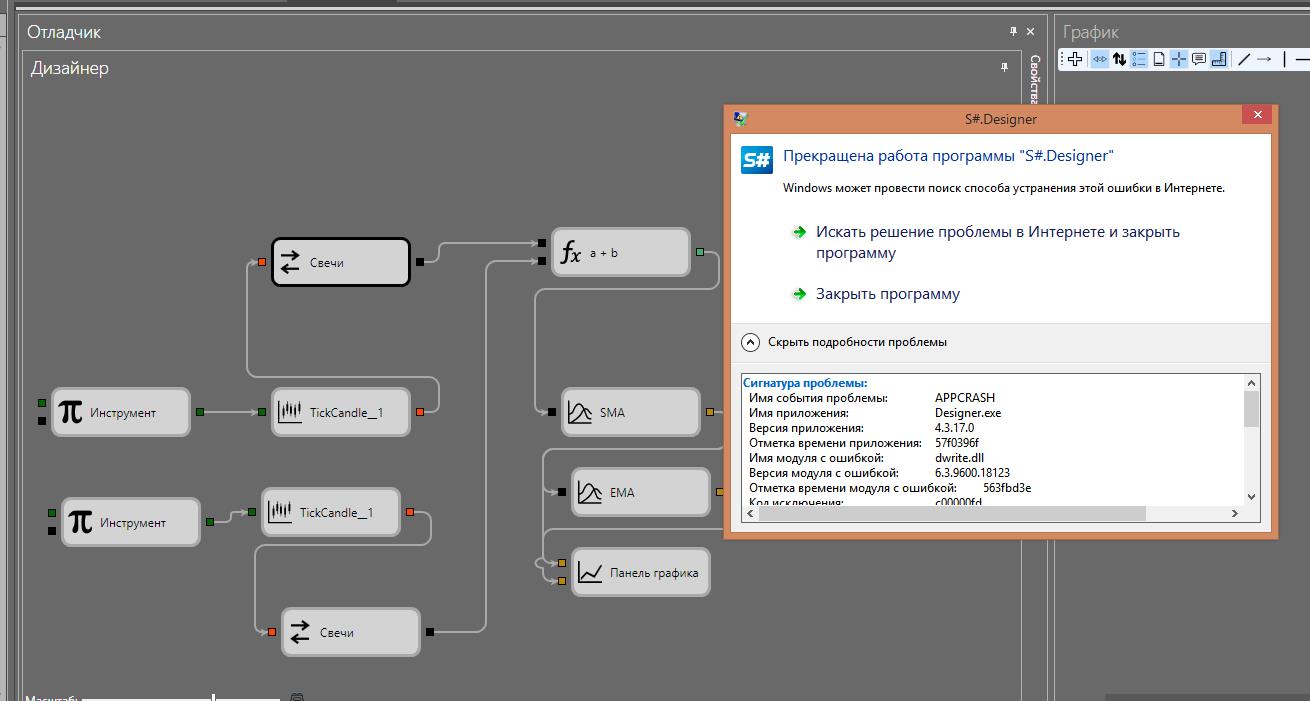
Task: Toggle the chart auto-scroll arrows icon
Action: tap(1099, 59)
